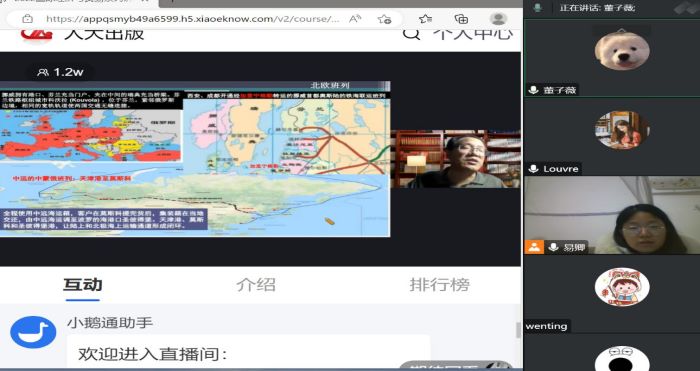Click the viewer count 1.2w badge
700x371 pixels.
point(61,72)
